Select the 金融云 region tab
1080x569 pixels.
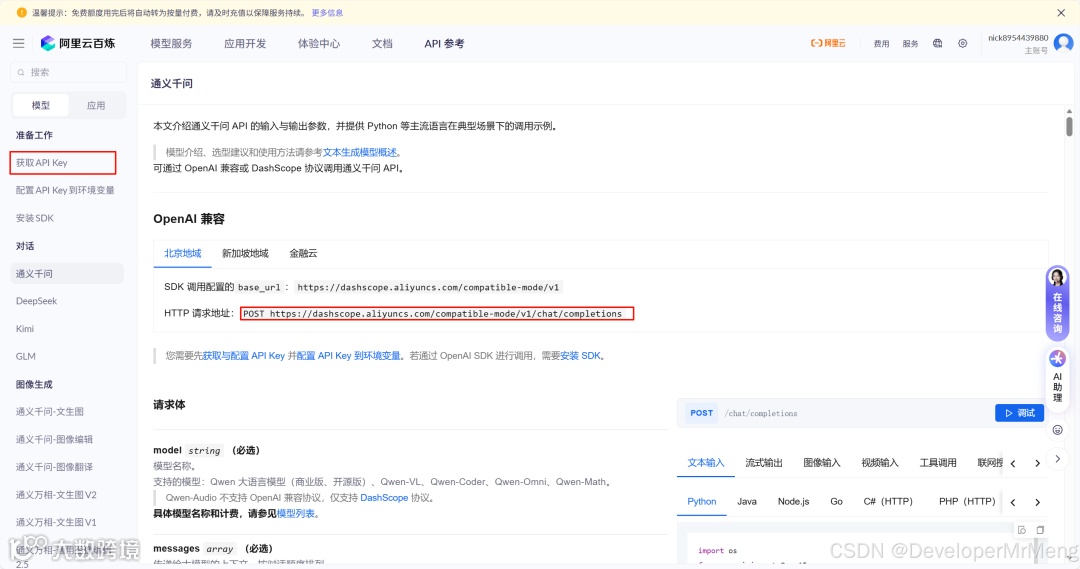(303, 254)
